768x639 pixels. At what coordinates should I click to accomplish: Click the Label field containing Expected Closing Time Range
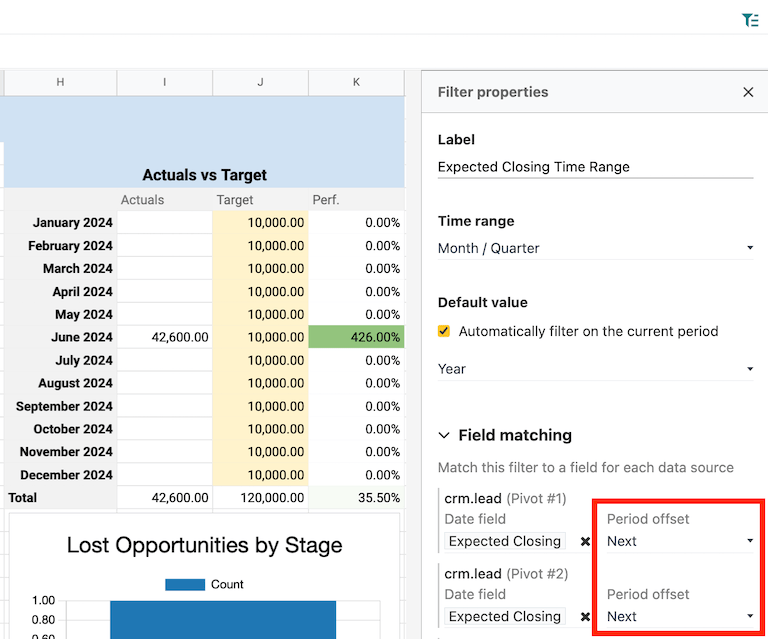[x=595, y=167]
